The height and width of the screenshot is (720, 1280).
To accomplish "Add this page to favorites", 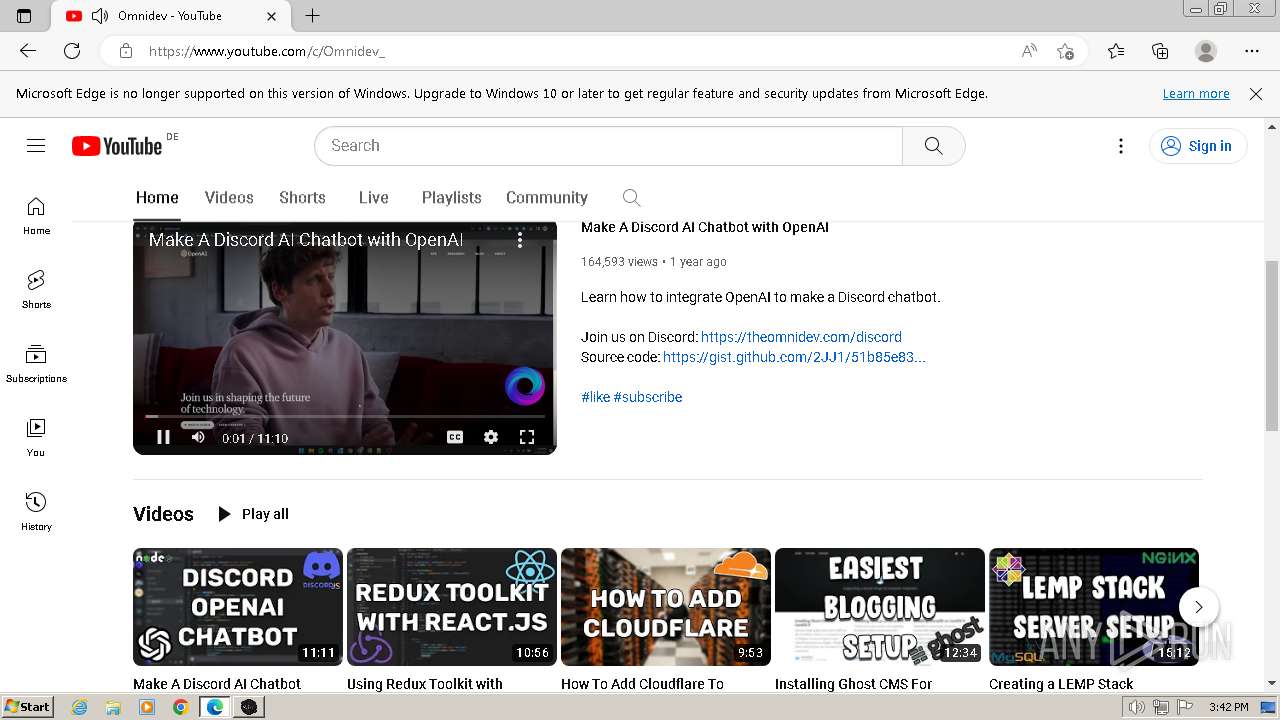I will click(1065, 51).
